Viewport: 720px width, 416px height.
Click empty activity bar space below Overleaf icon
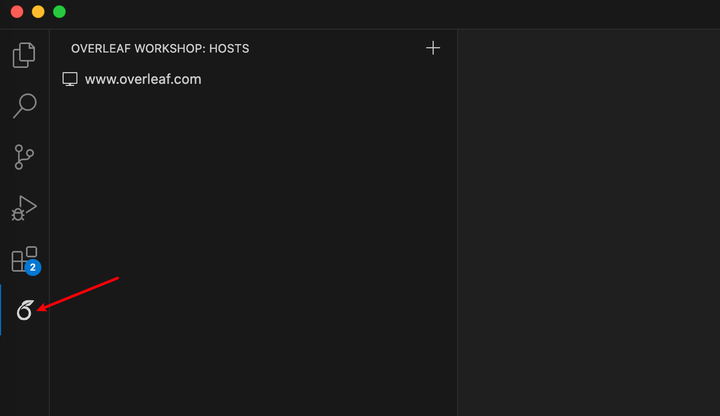[24, 375]
